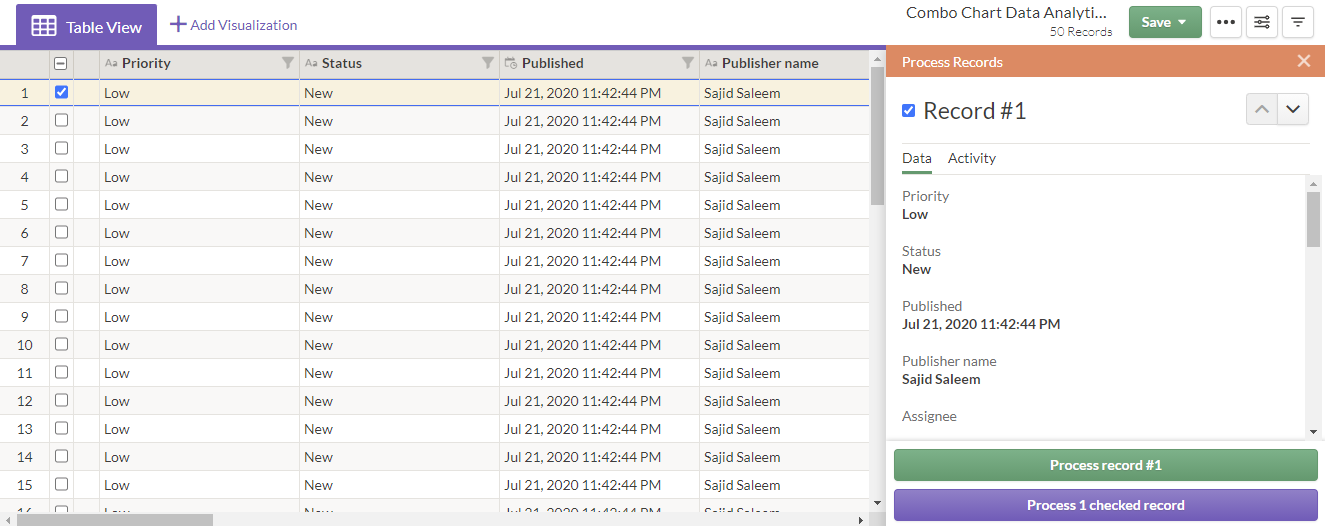
Task: Toggle the select-all checkbox in the table header
Action: click(x=61, y=63)
